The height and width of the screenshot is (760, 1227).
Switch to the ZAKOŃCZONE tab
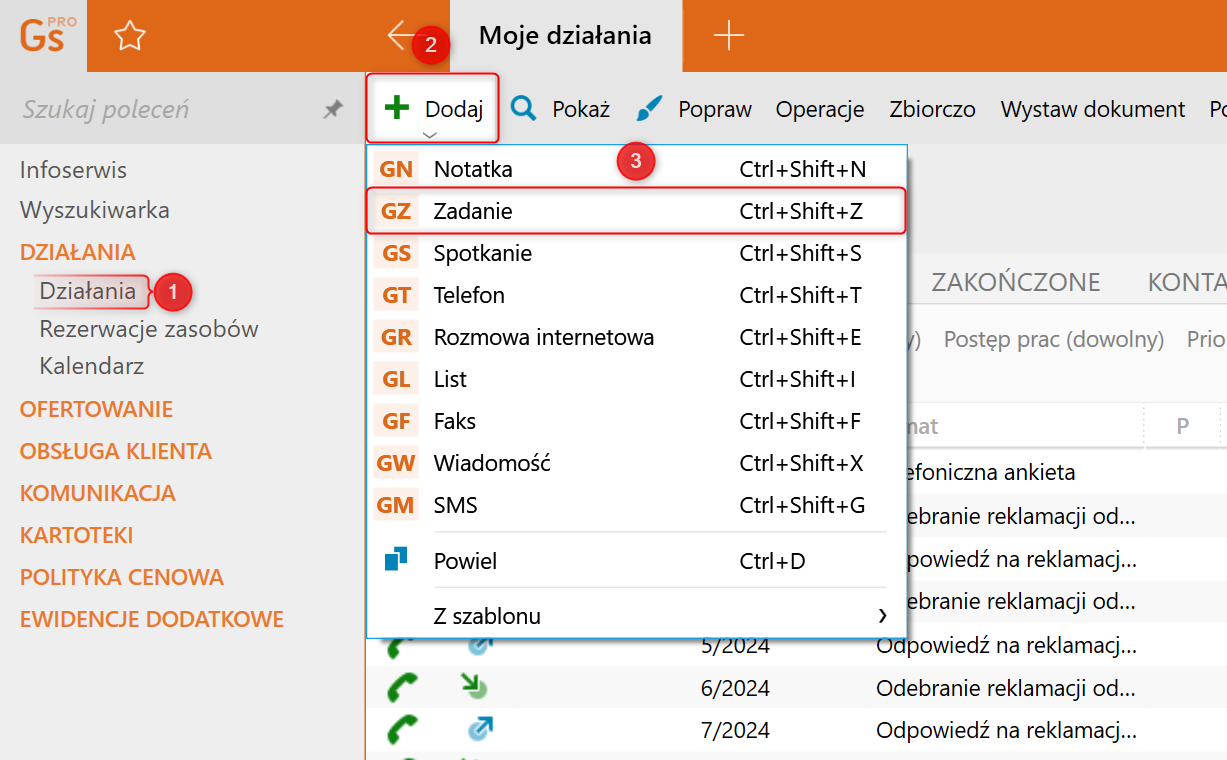pyautogui.click(x=1015, y=282)
